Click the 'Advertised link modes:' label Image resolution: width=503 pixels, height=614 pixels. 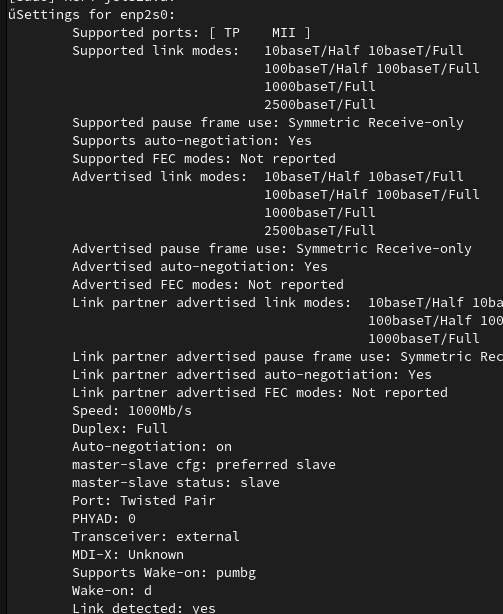tap(160, 177)
